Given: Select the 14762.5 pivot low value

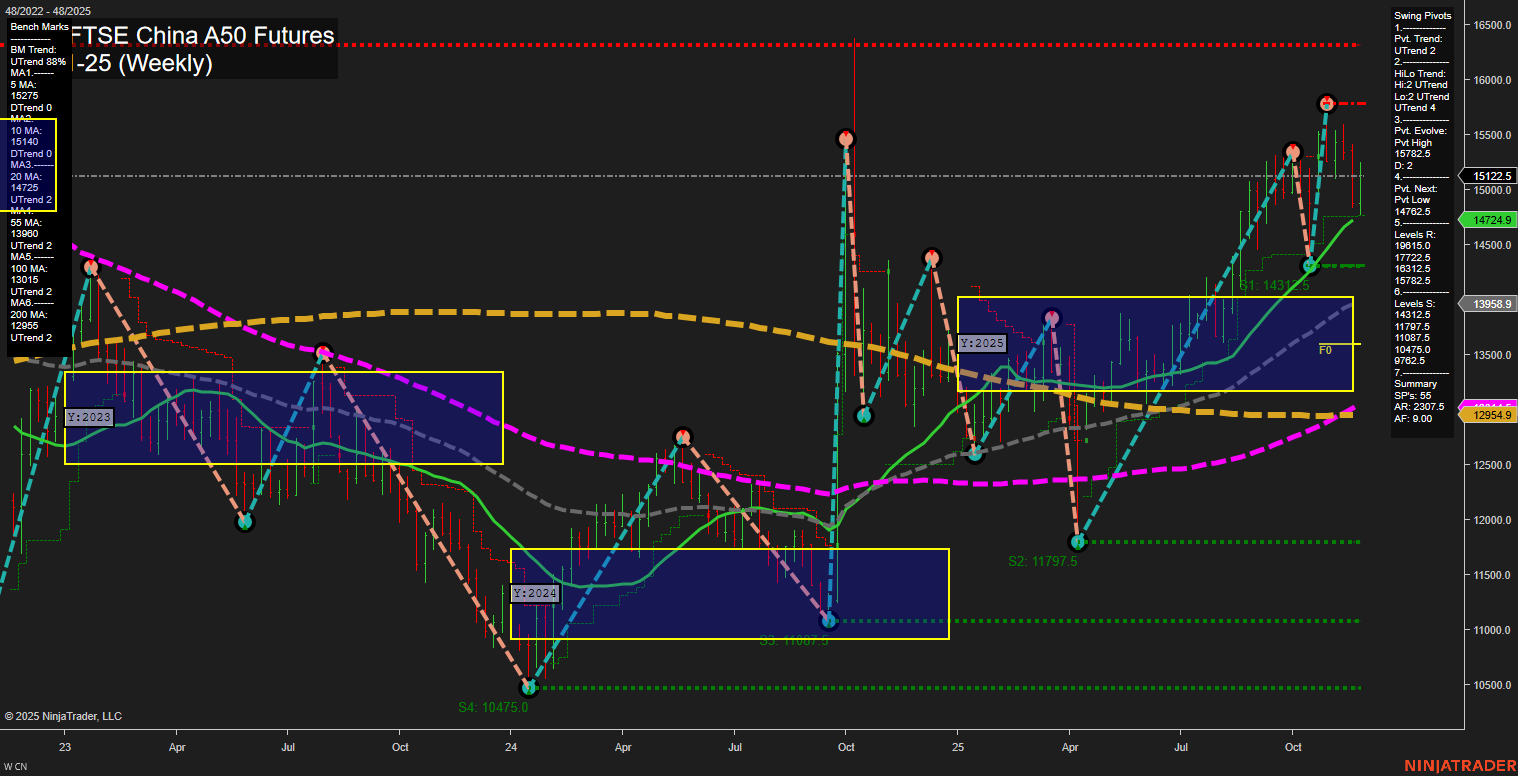Looking at the screenshot, I should point(1413,212).
